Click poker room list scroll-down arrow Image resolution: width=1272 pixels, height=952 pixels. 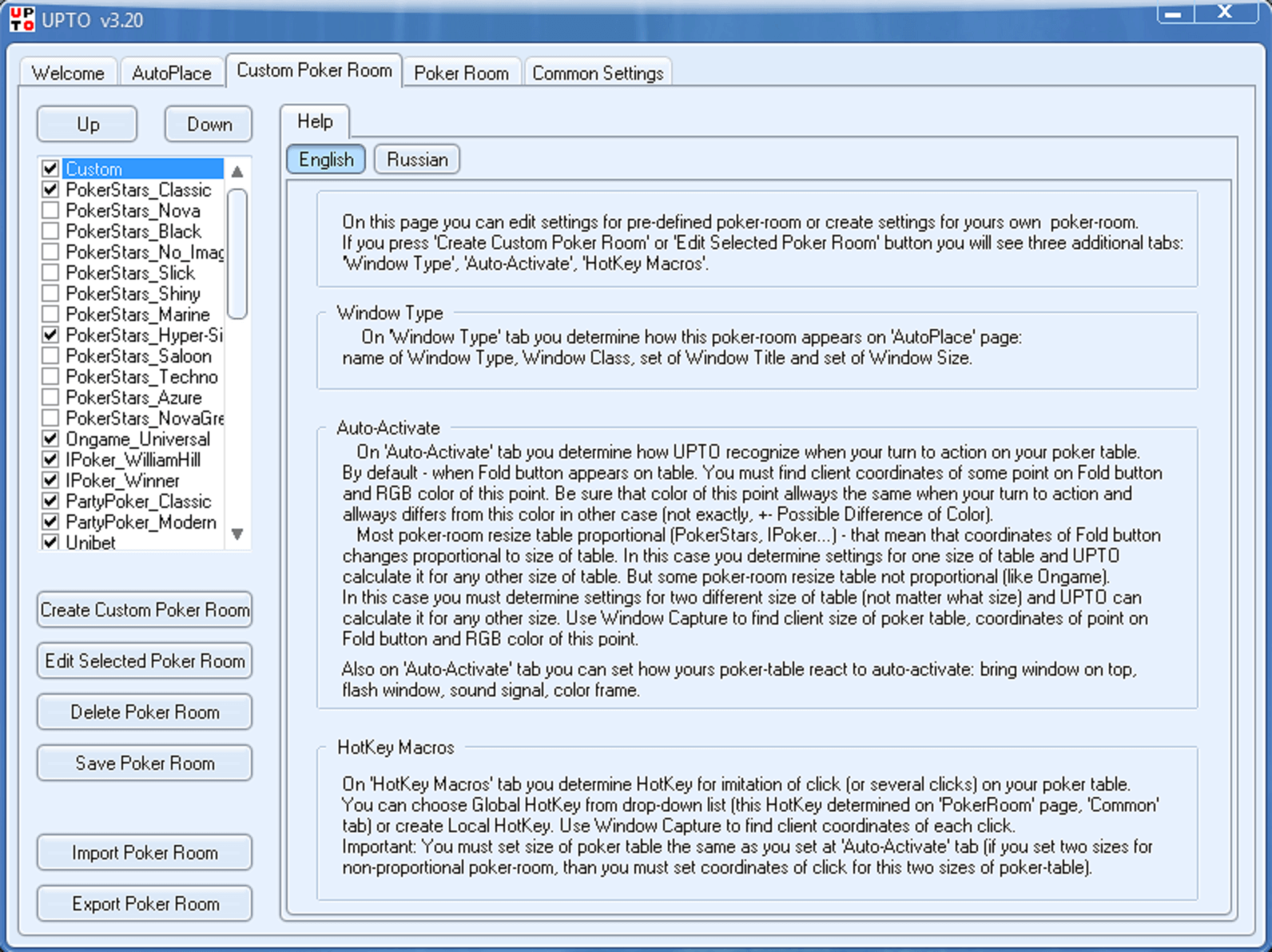tap(237, 534)
